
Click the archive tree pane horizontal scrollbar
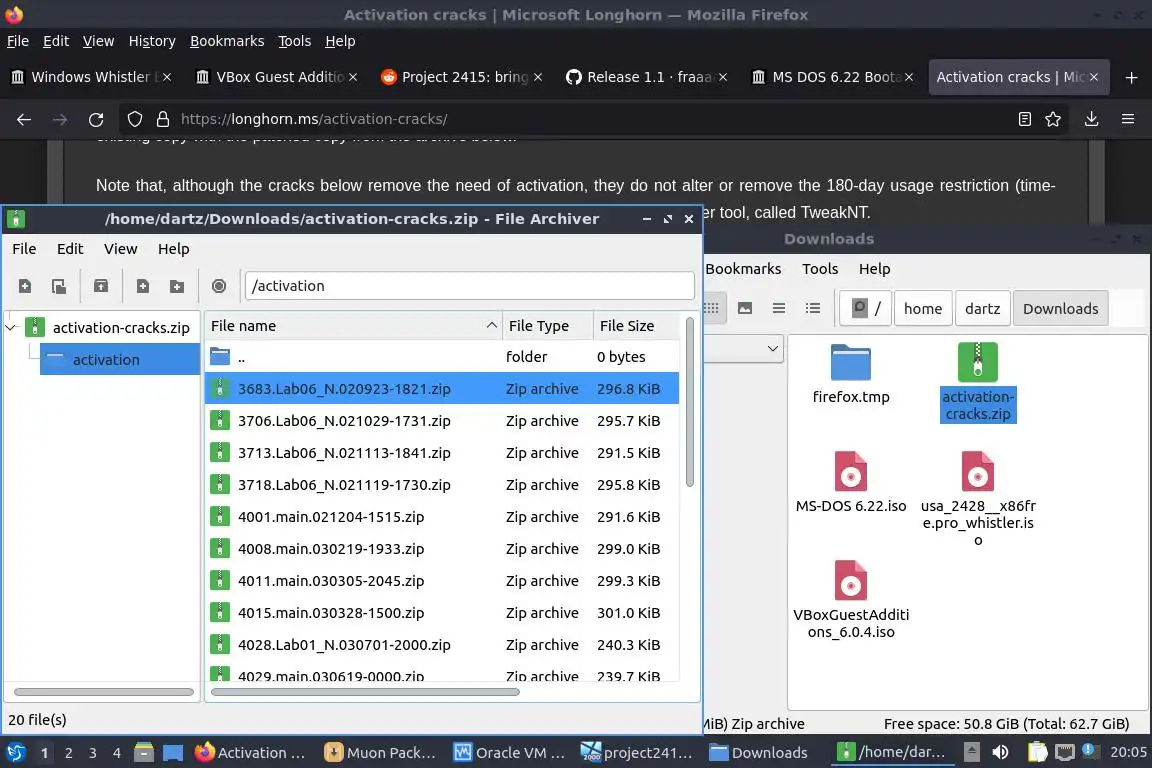104,692
